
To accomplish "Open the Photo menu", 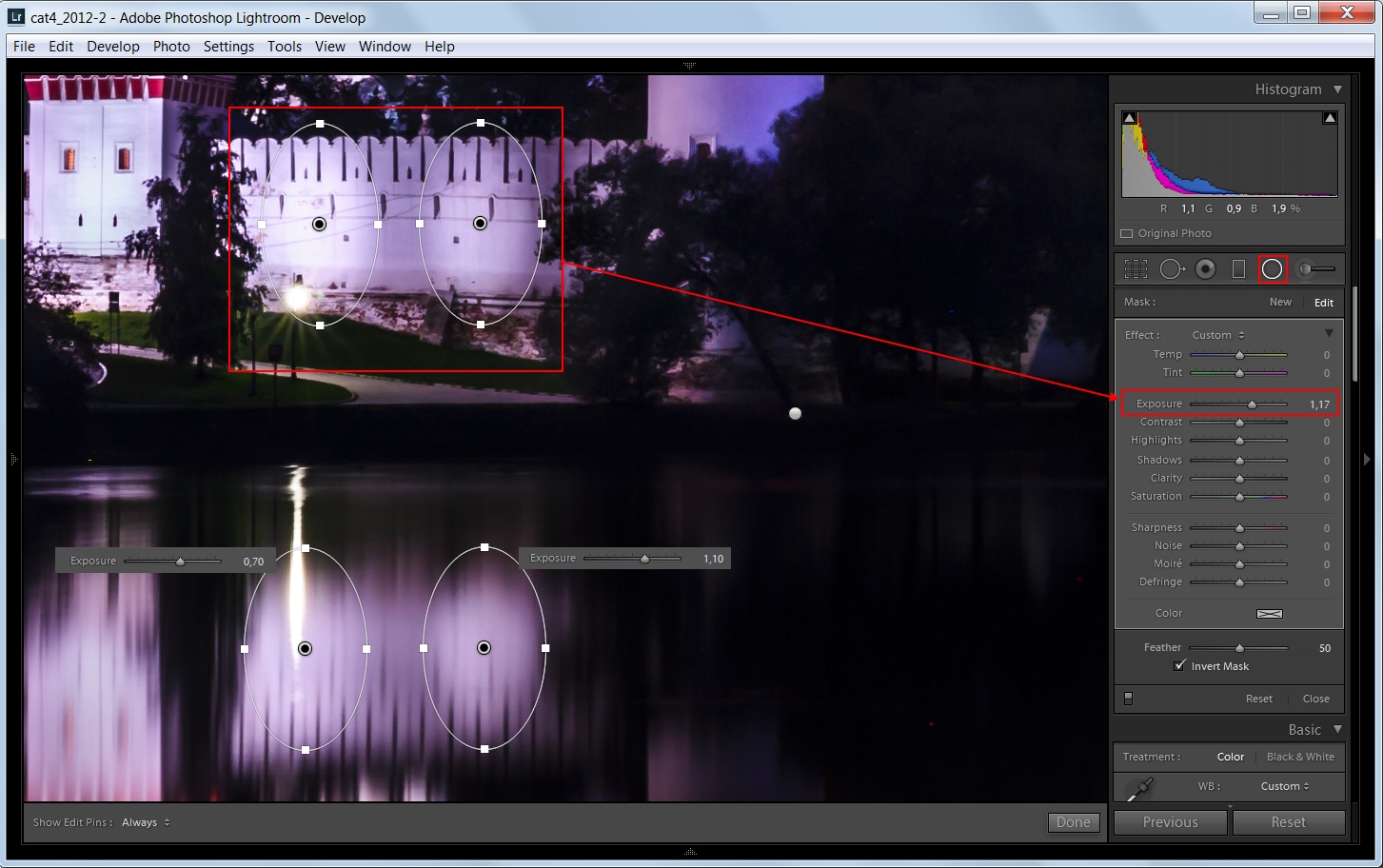I will click(171, 46).
